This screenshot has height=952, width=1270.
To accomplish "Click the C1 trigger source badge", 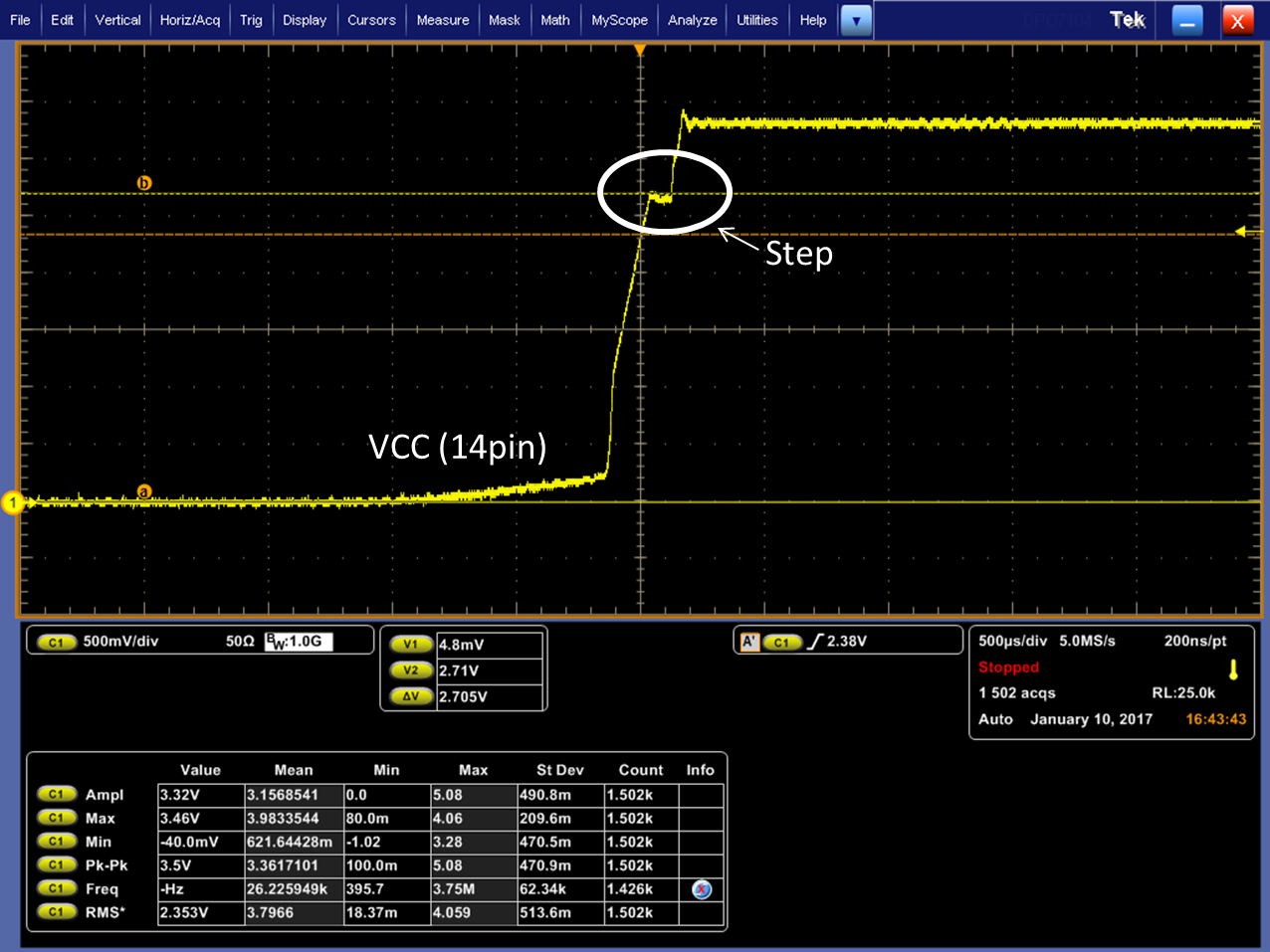I will 782,642.
